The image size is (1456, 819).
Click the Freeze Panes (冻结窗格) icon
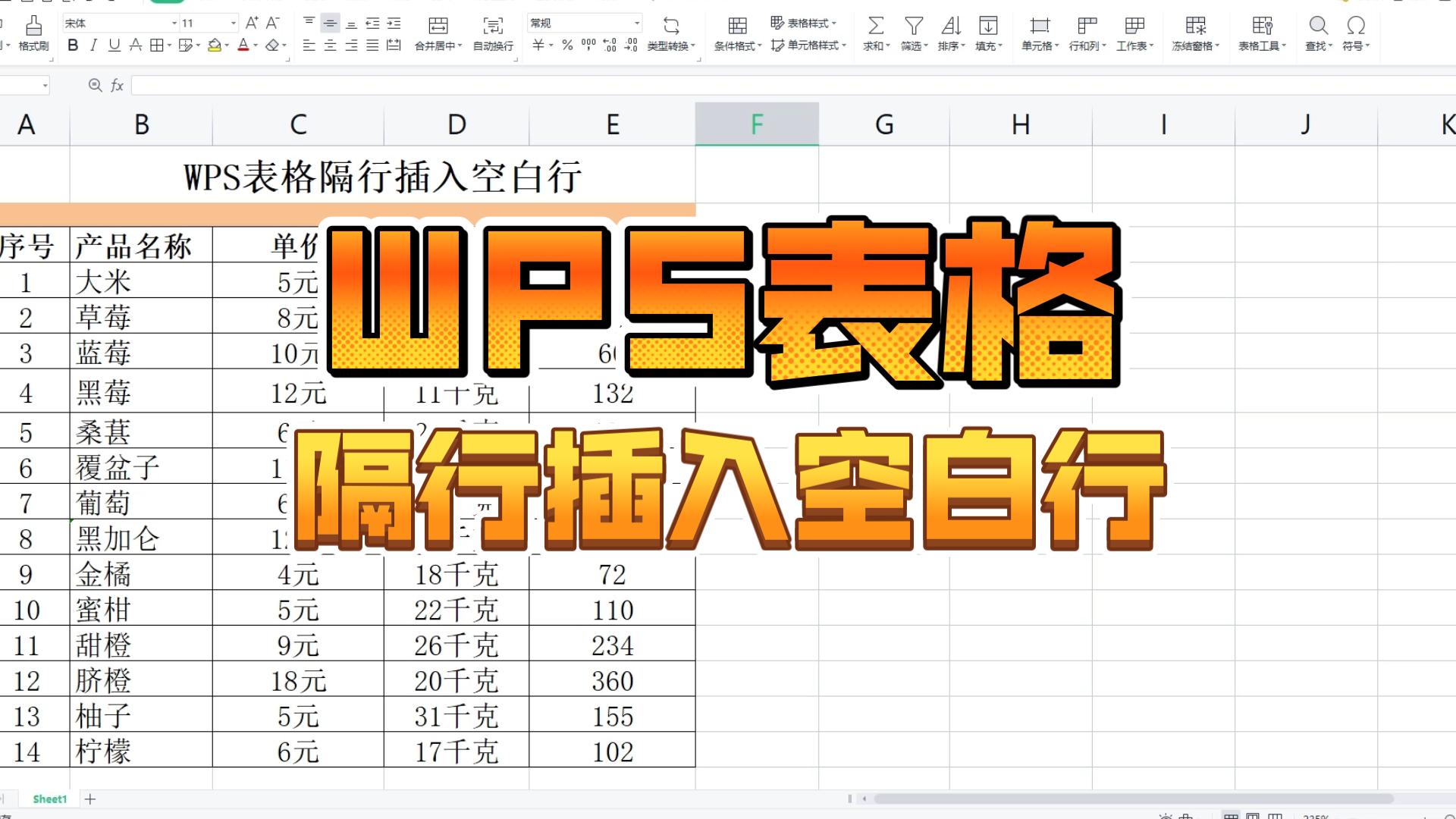pos(1196,26)
